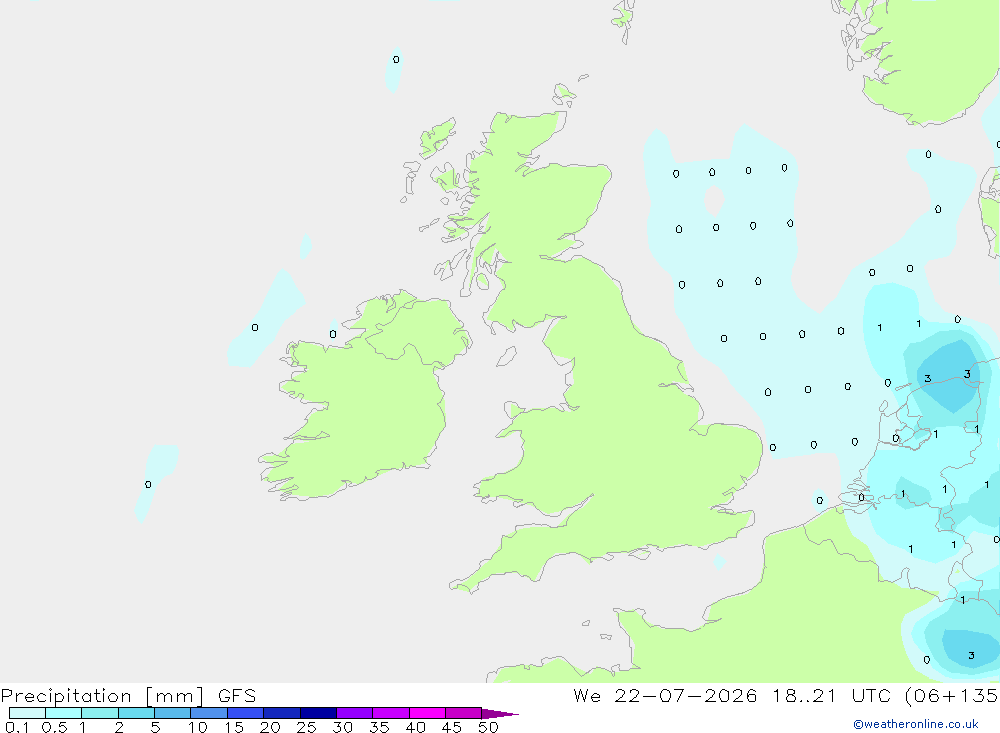Click the "3" value over France at bottom right
This screenshot has width=1000, height=733.
click(x=971, y=655)
